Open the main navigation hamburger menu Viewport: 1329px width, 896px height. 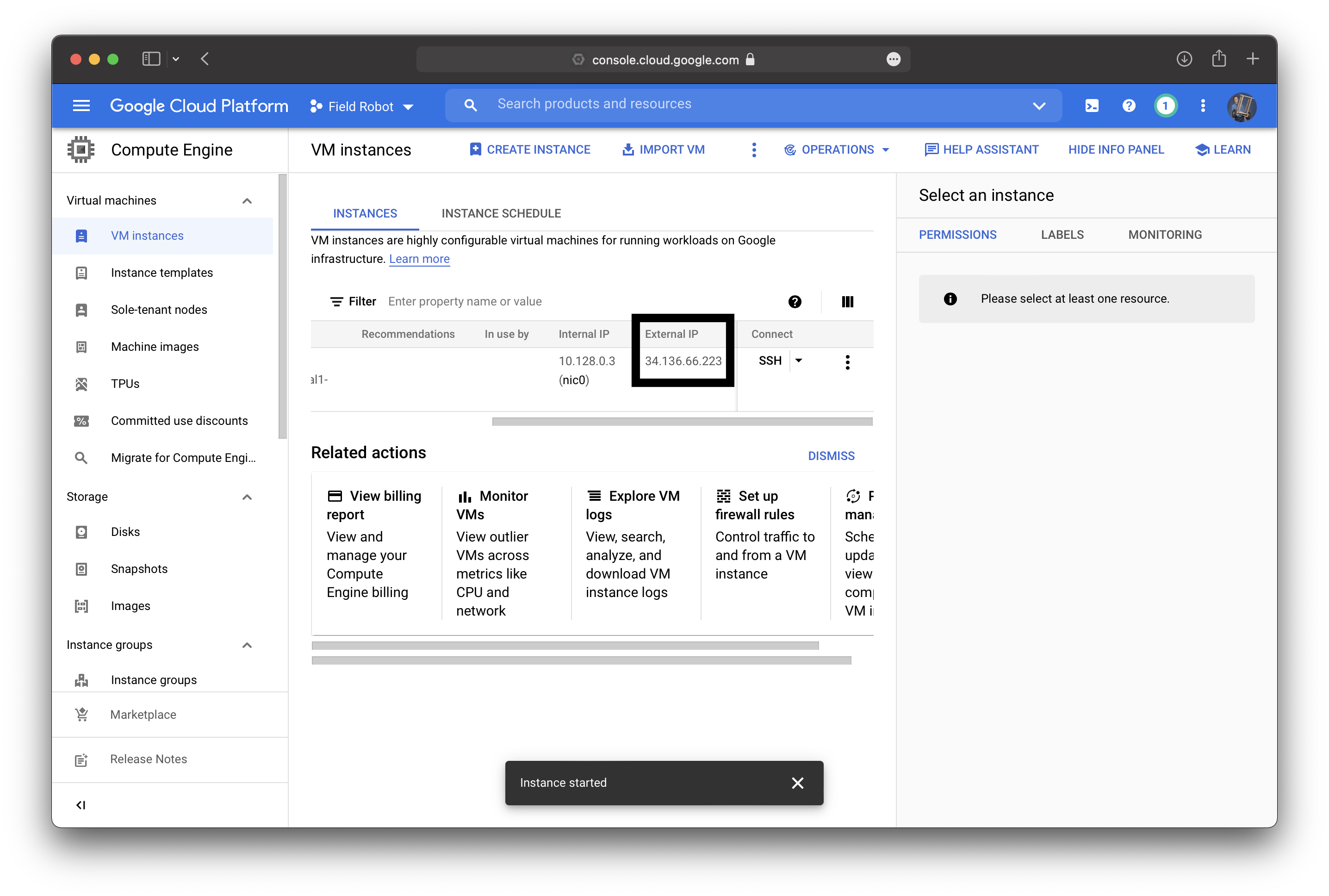tap(81, 106)
